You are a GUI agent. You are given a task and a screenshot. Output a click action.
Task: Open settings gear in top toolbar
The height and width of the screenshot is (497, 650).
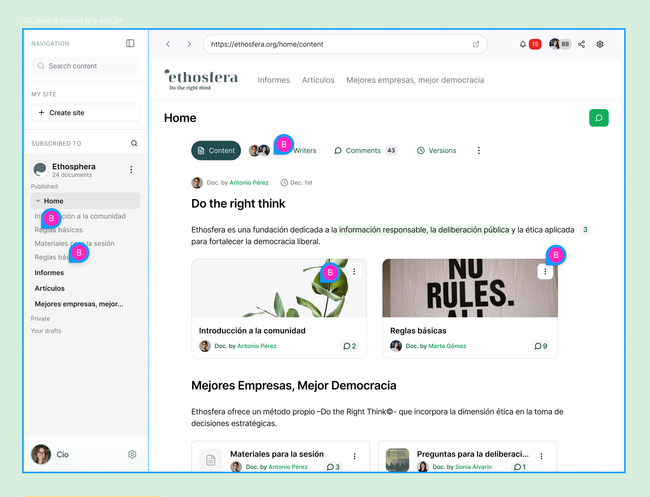point(600,44)
